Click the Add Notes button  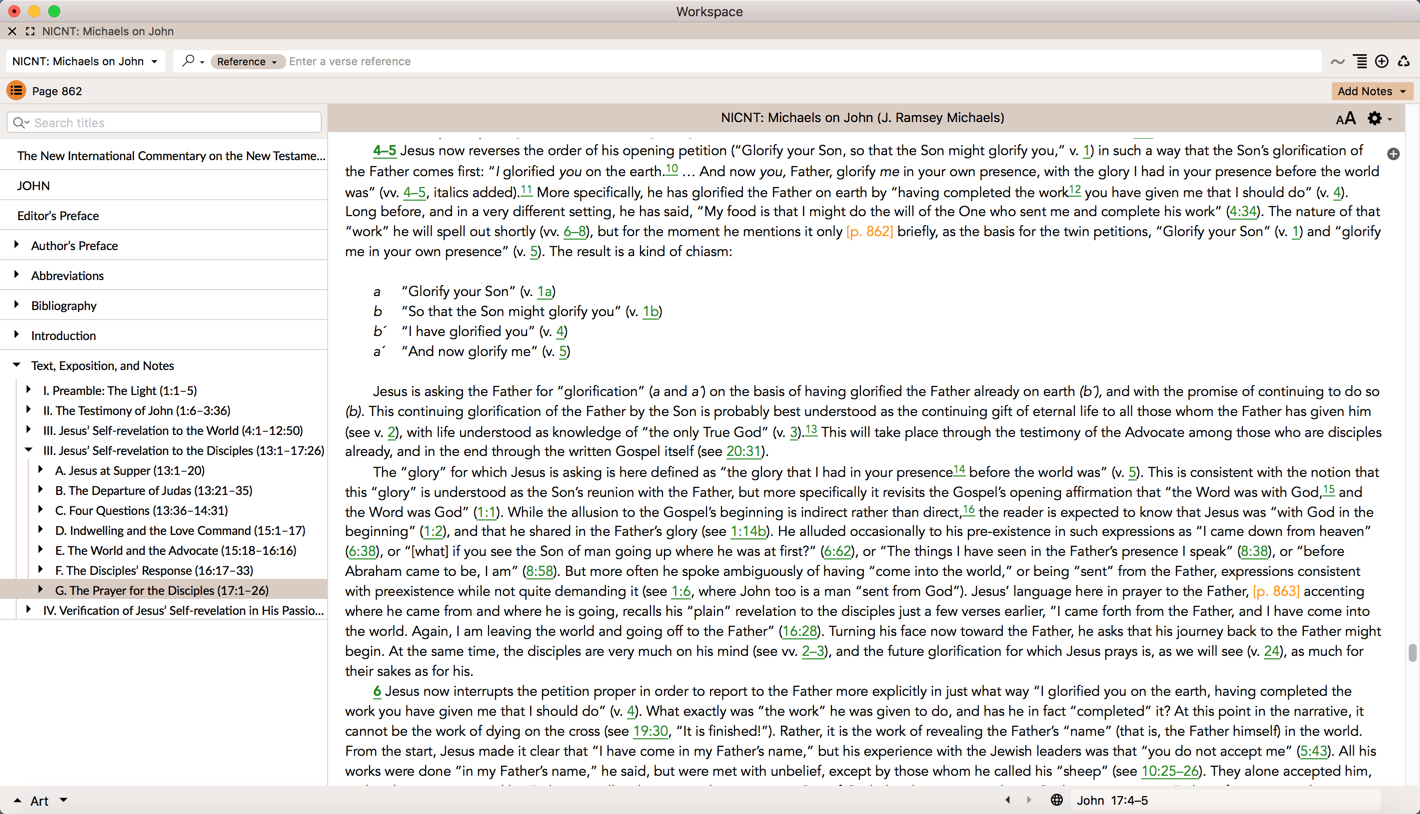(x=1371, y=91)
